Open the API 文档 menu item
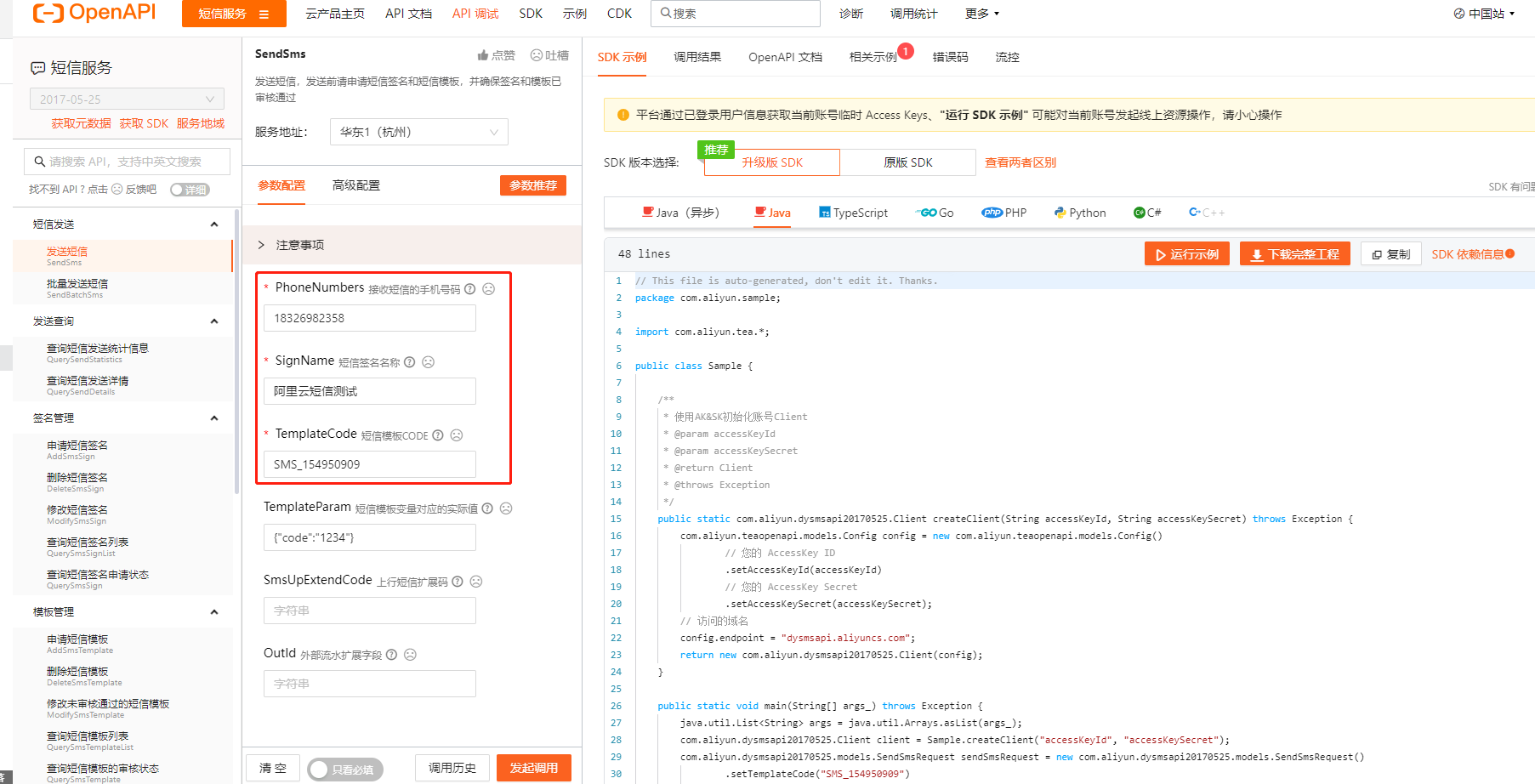Screen dimensions: 1535x784 [408, 14]
